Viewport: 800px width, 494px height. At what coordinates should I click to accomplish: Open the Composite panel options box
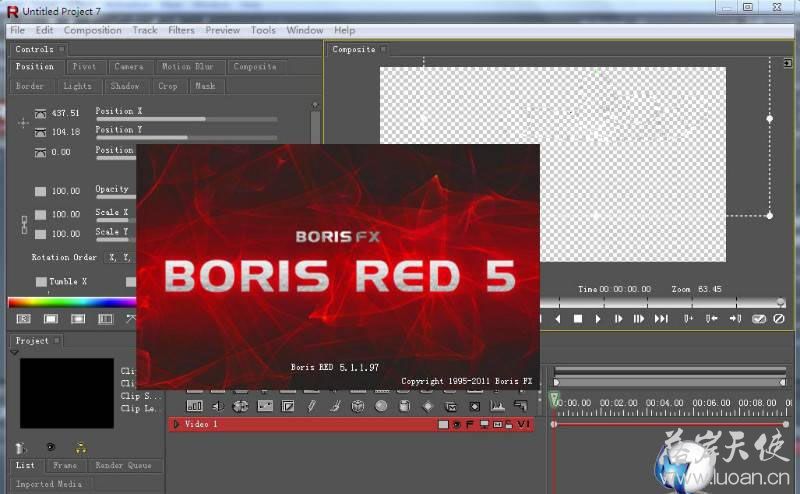click(x=383, y=49)
